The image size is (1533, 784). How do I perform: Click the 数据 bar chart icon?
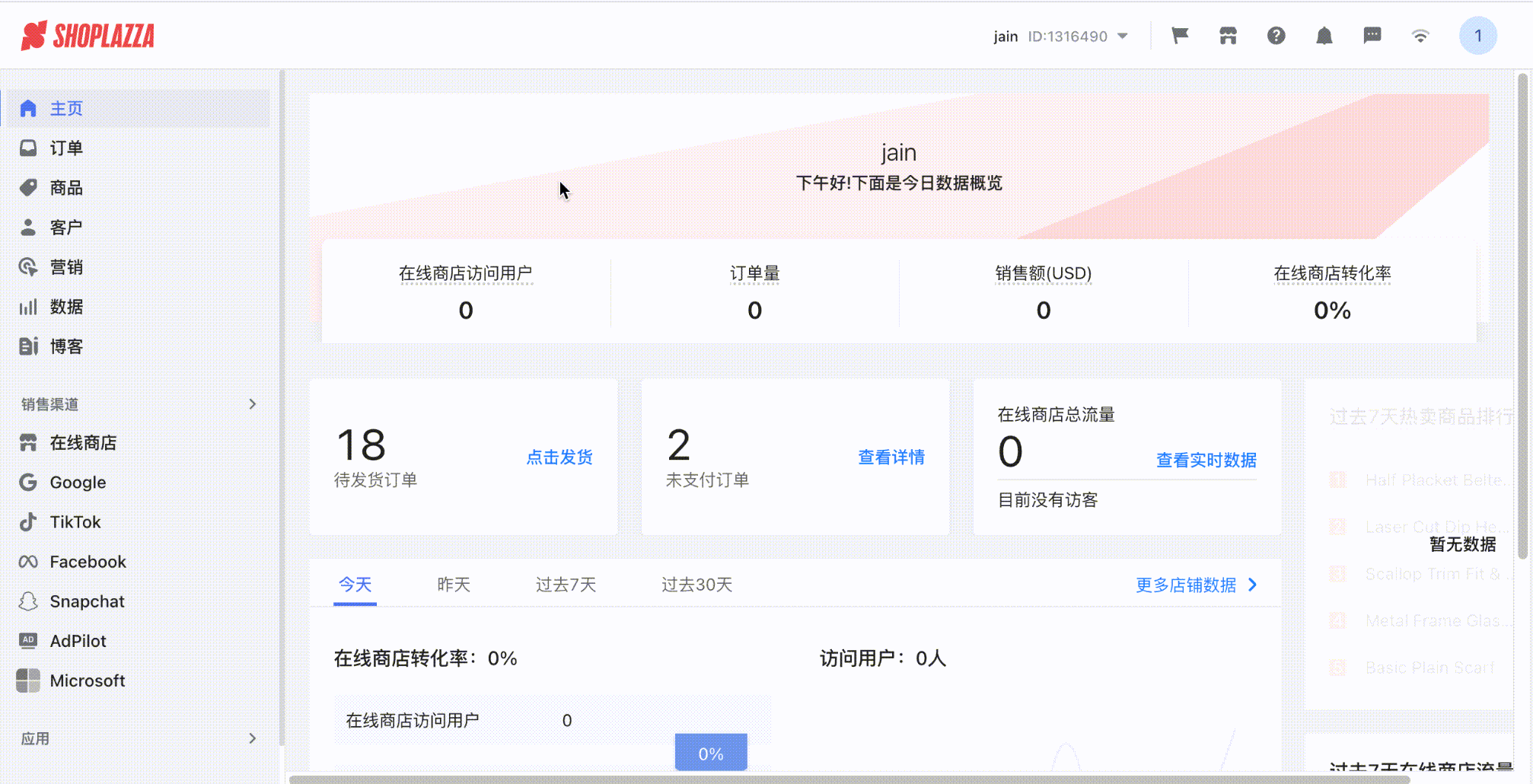[28, 307]
